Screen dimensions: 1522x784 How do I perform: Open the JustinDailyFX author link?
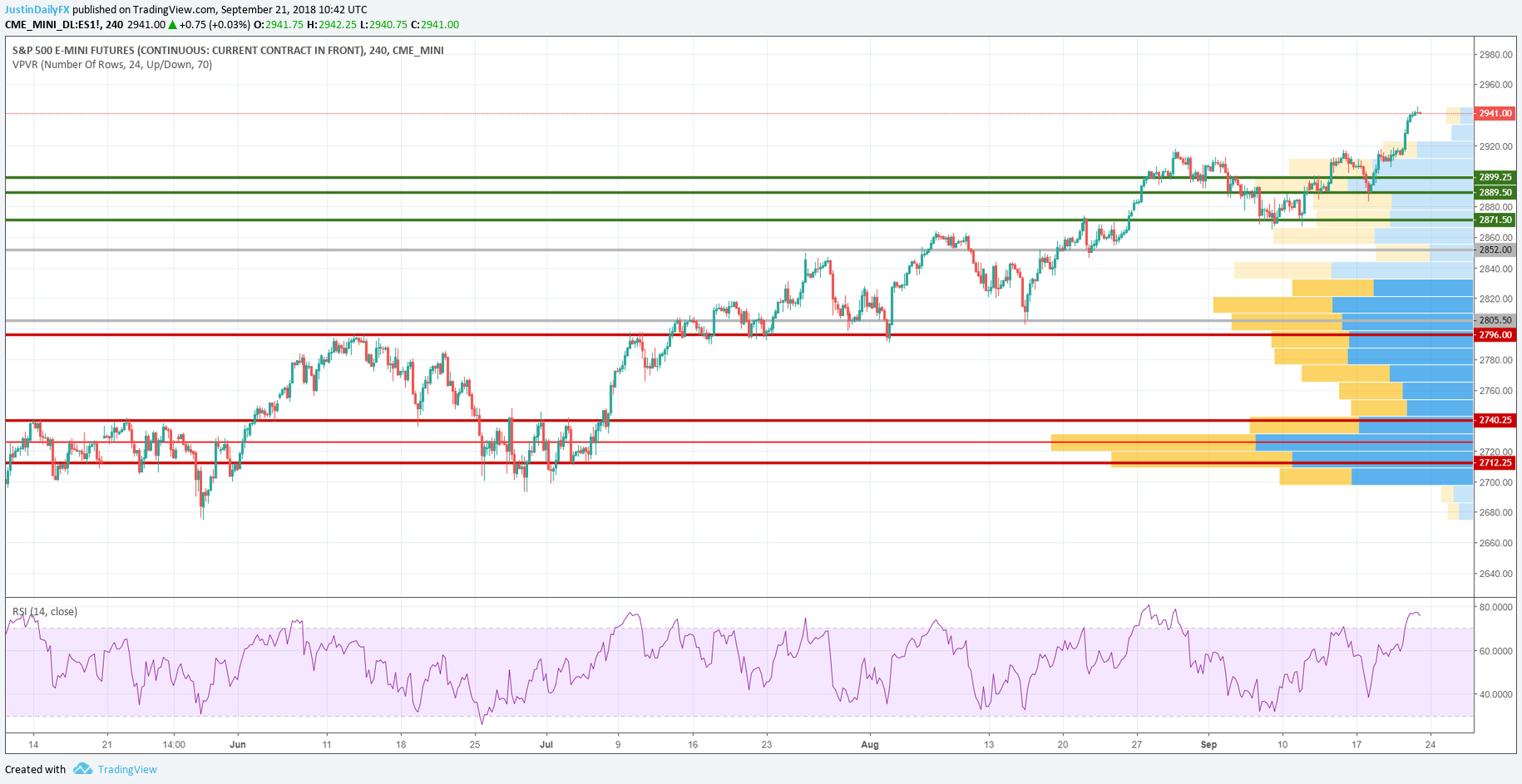click(x=37, y=10)
